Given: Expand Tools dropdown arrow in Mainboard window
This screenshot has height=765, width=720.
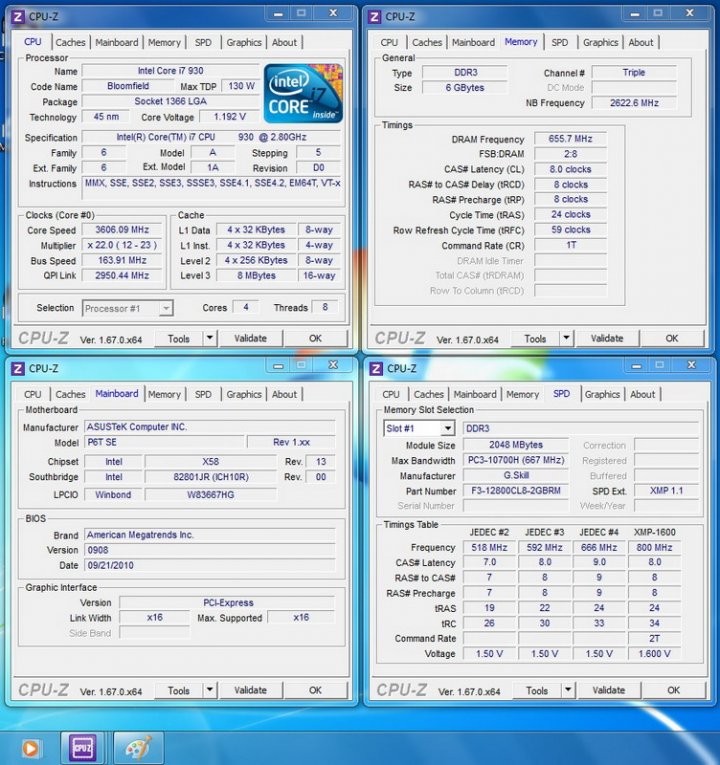Looking at the screenshot, I should coord(210,690).
